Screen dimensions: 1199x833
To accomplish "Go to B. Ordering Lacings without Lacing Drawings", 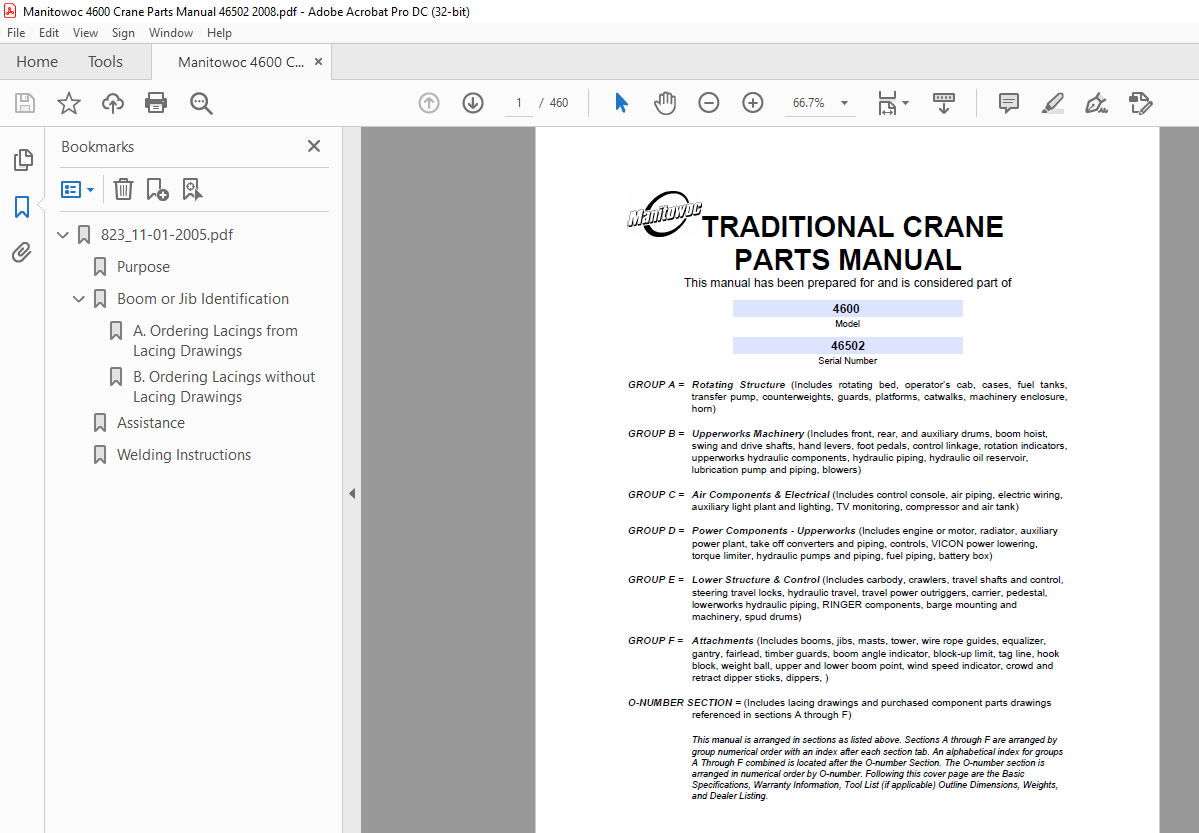I will point(223,387).
